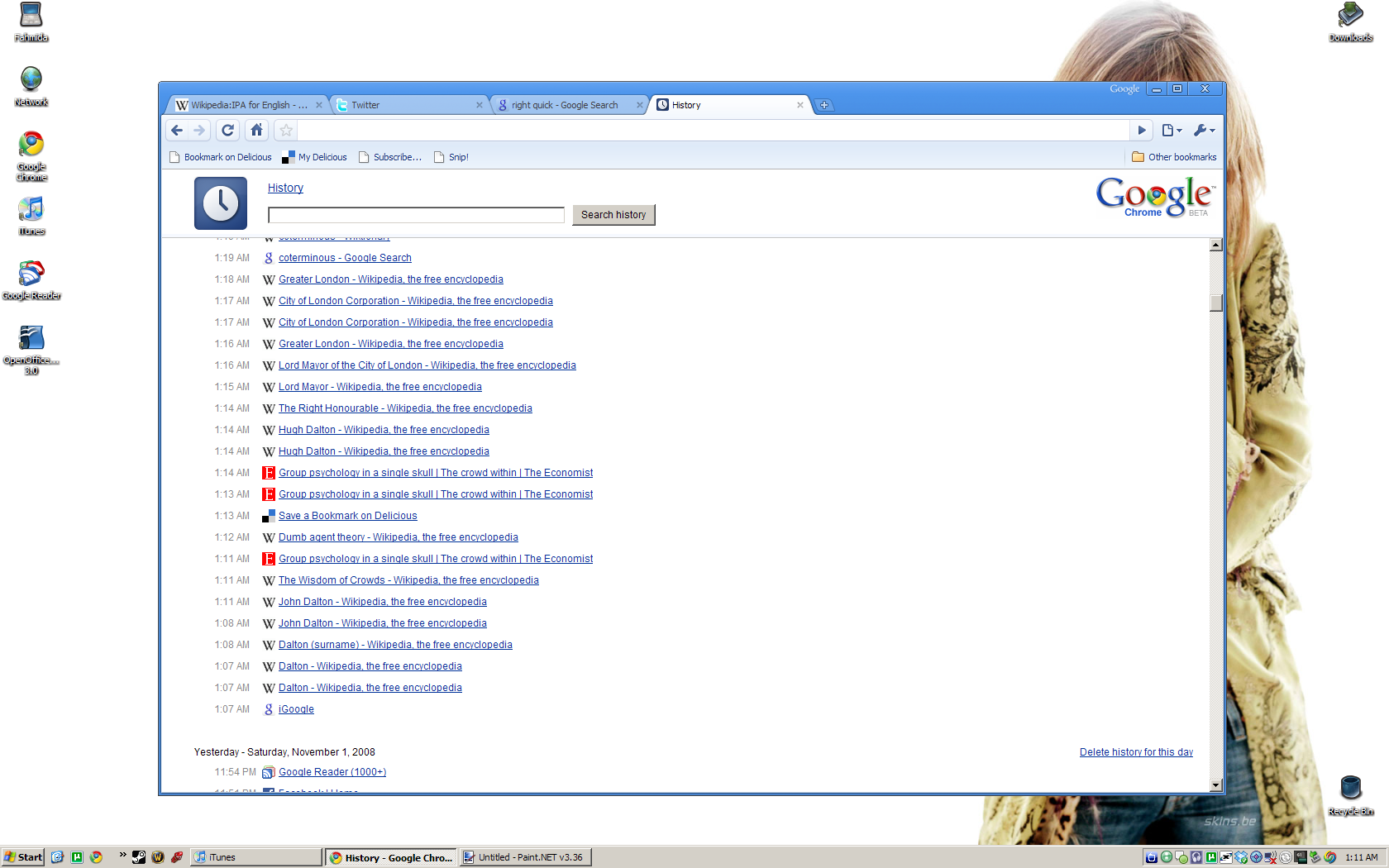Image resolution: width=1389 pixels, height=868 pixels.
Task: Open the Recycle Bin
Action: (x=1350, y=795)
